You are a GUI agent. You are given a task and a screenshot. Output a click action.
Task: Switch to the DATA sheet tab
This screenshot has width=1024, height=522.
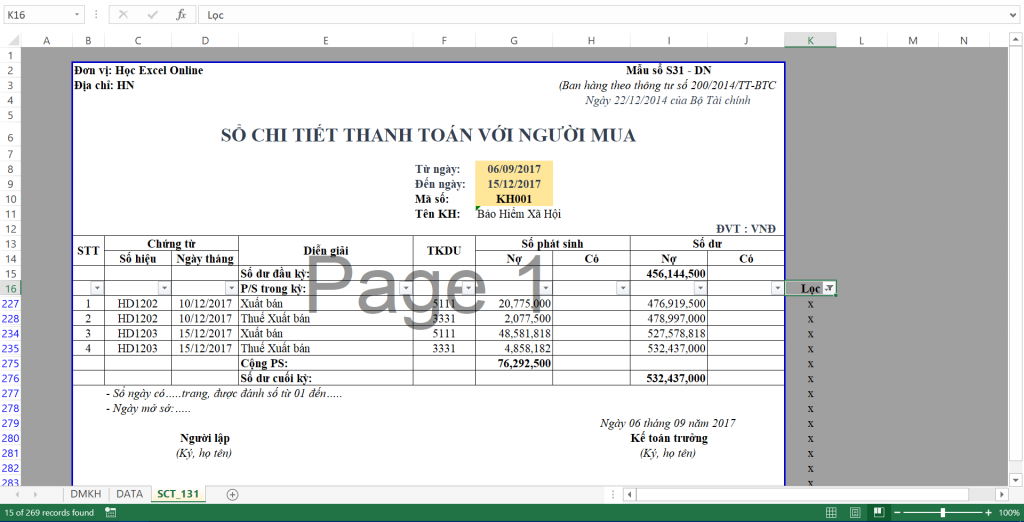tap(129, 495)
